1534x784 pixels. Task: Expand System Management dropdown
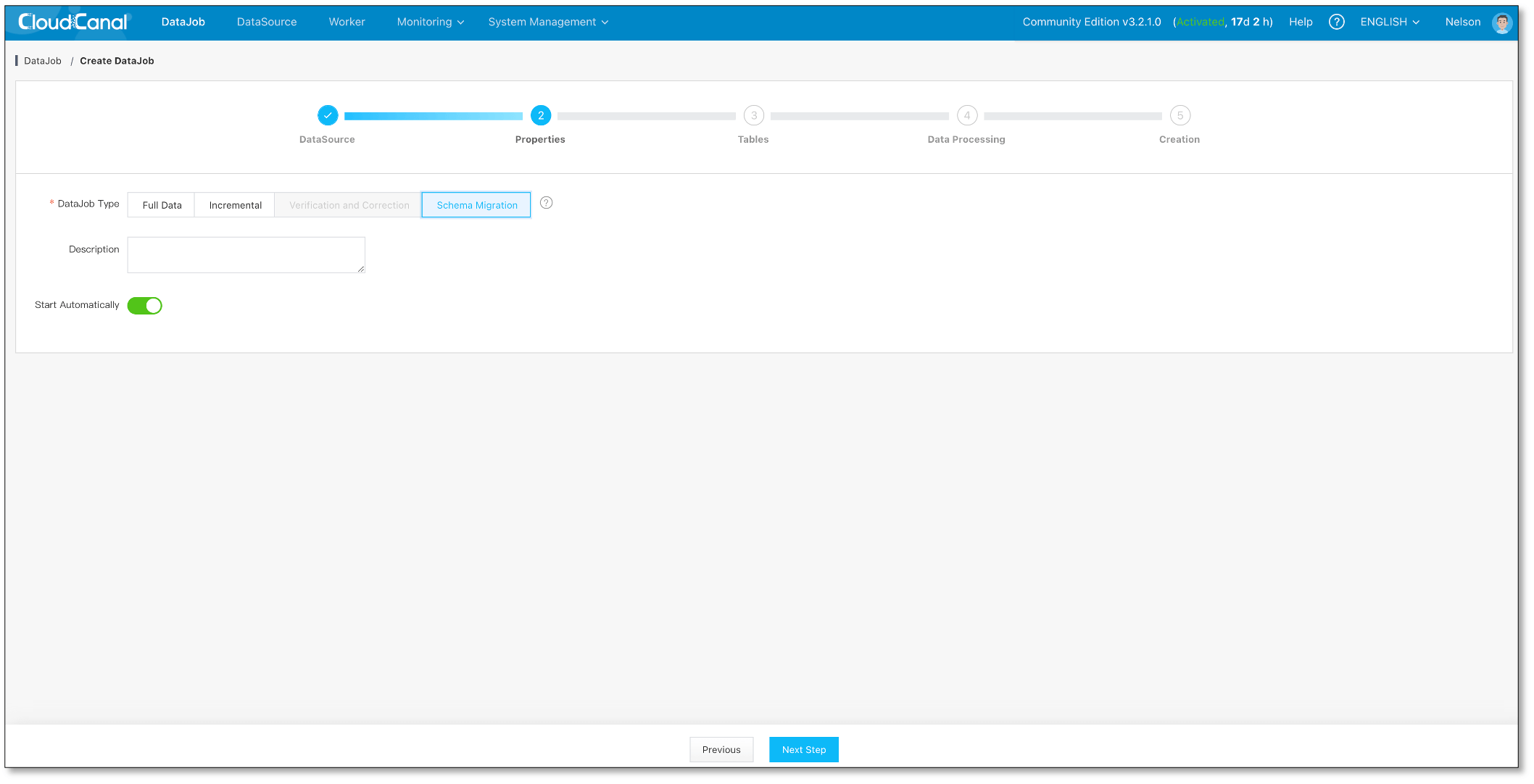[548, 22]
